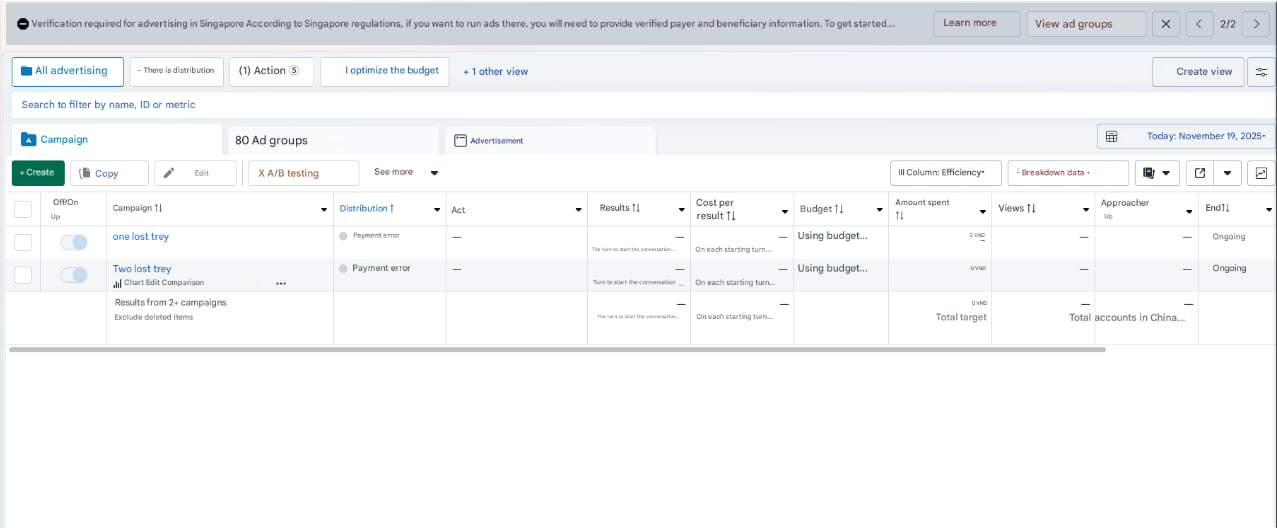The image size is (1277, 528).
Task: Go to next notification banner
Action: [x=1256, y=24]
